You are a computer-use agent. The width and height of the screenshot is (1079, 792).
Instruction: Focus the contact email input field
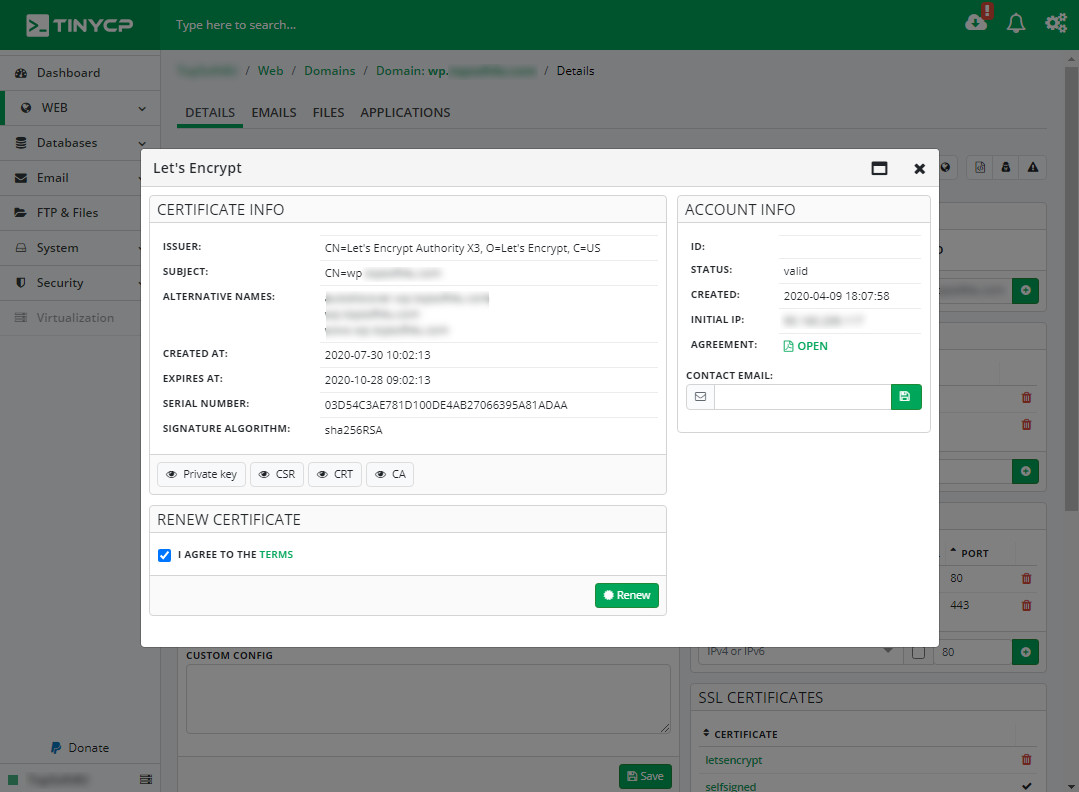pos(802,396)
